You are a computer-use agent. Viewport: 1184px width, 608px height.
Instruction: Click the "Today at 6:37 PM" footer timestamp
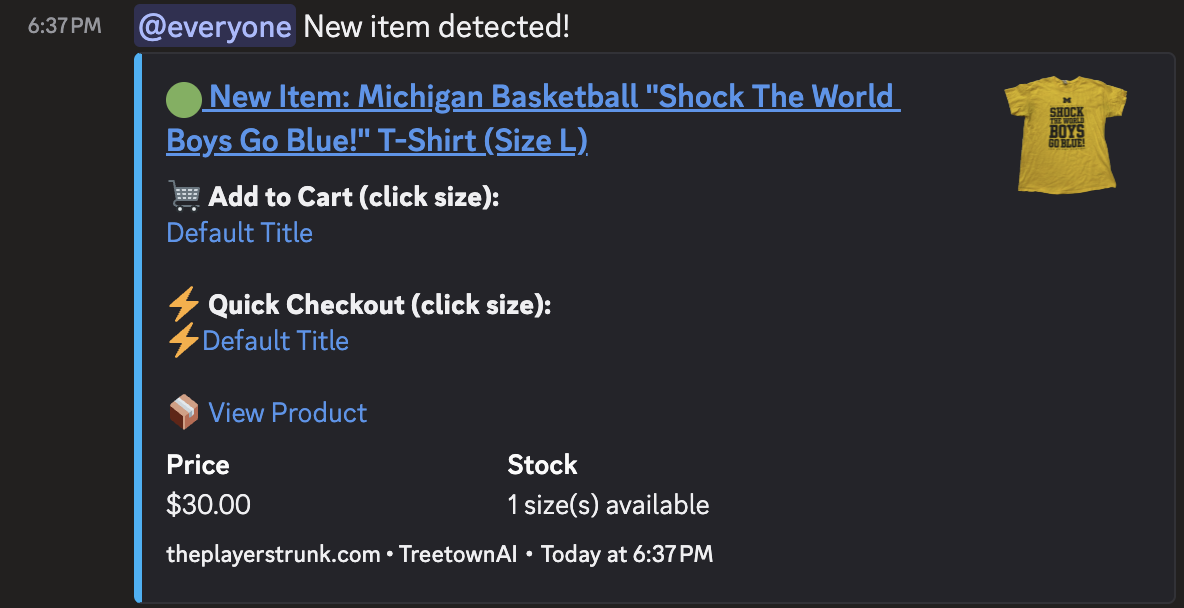point(627,554)
